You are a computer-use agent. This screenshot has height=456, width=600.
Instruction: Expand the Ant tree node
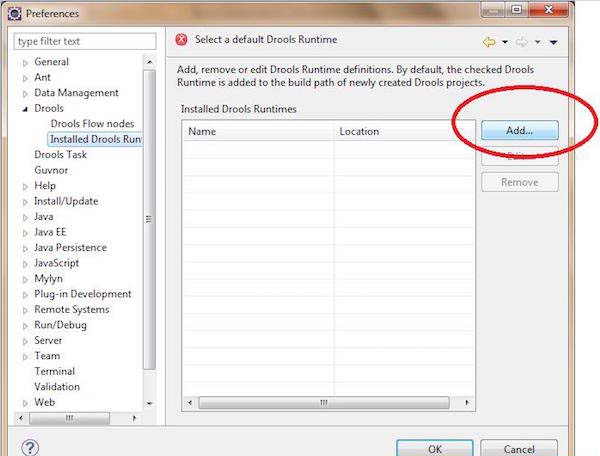tap(25, 78)
